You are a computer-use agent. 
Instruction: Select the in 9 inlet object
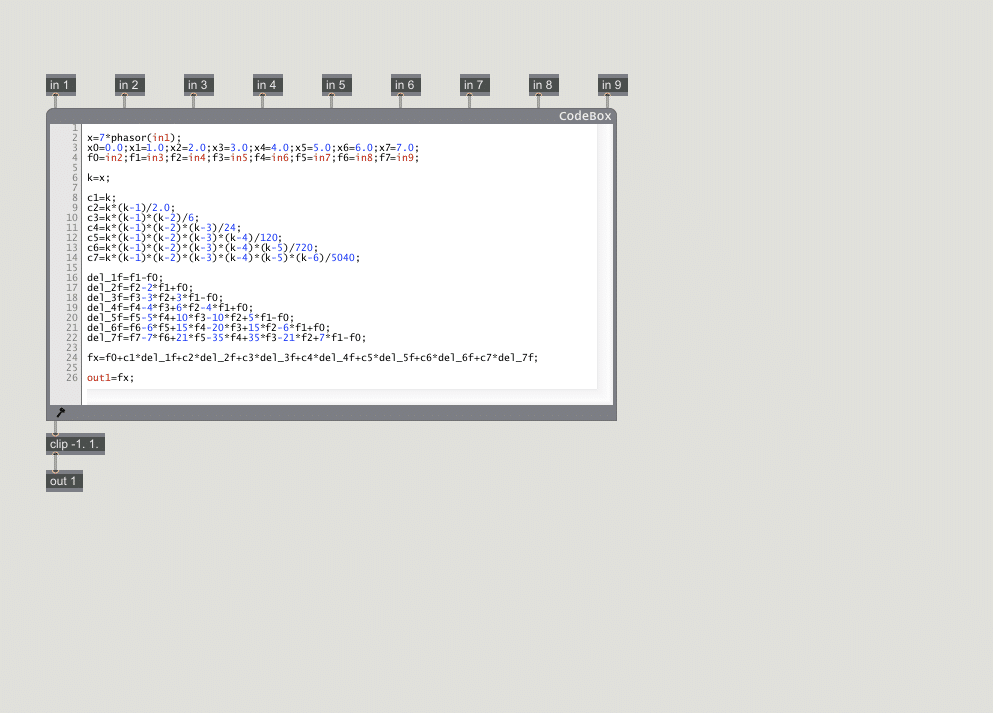(612, 85)
